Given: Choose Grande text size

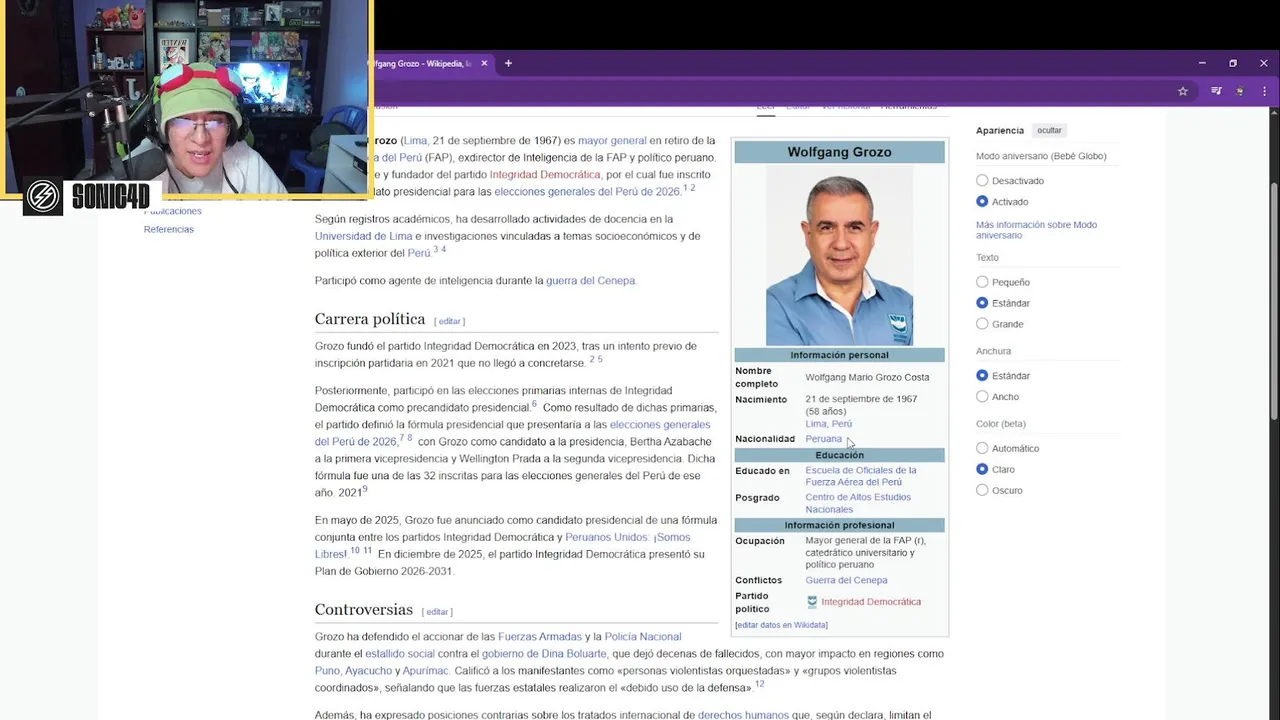Looking at the screenshot, I should tap(982, 324).
